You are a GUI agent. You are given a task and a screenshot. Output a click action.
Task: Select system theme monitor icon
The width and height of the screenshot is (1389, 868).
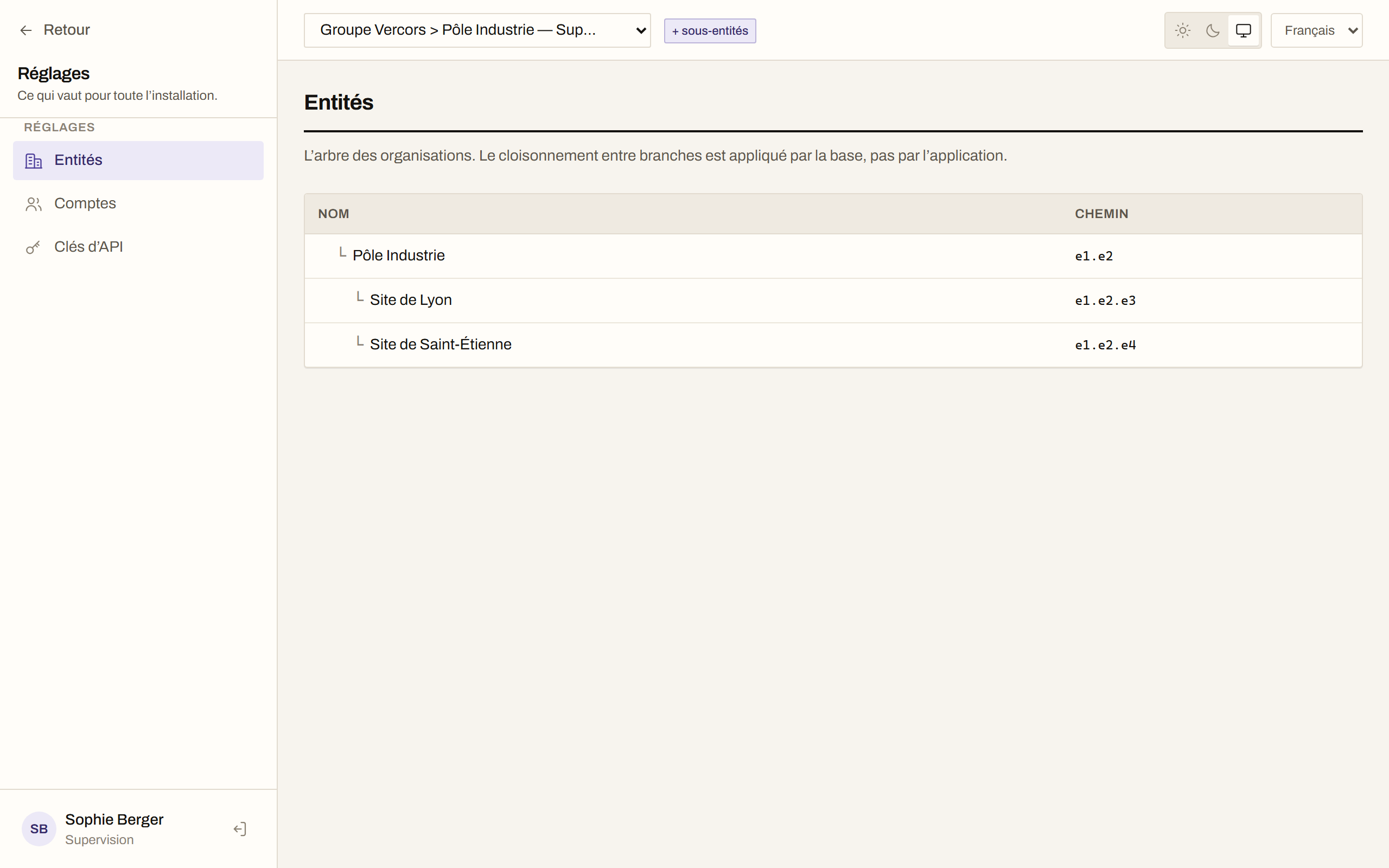pos(1243,30)
